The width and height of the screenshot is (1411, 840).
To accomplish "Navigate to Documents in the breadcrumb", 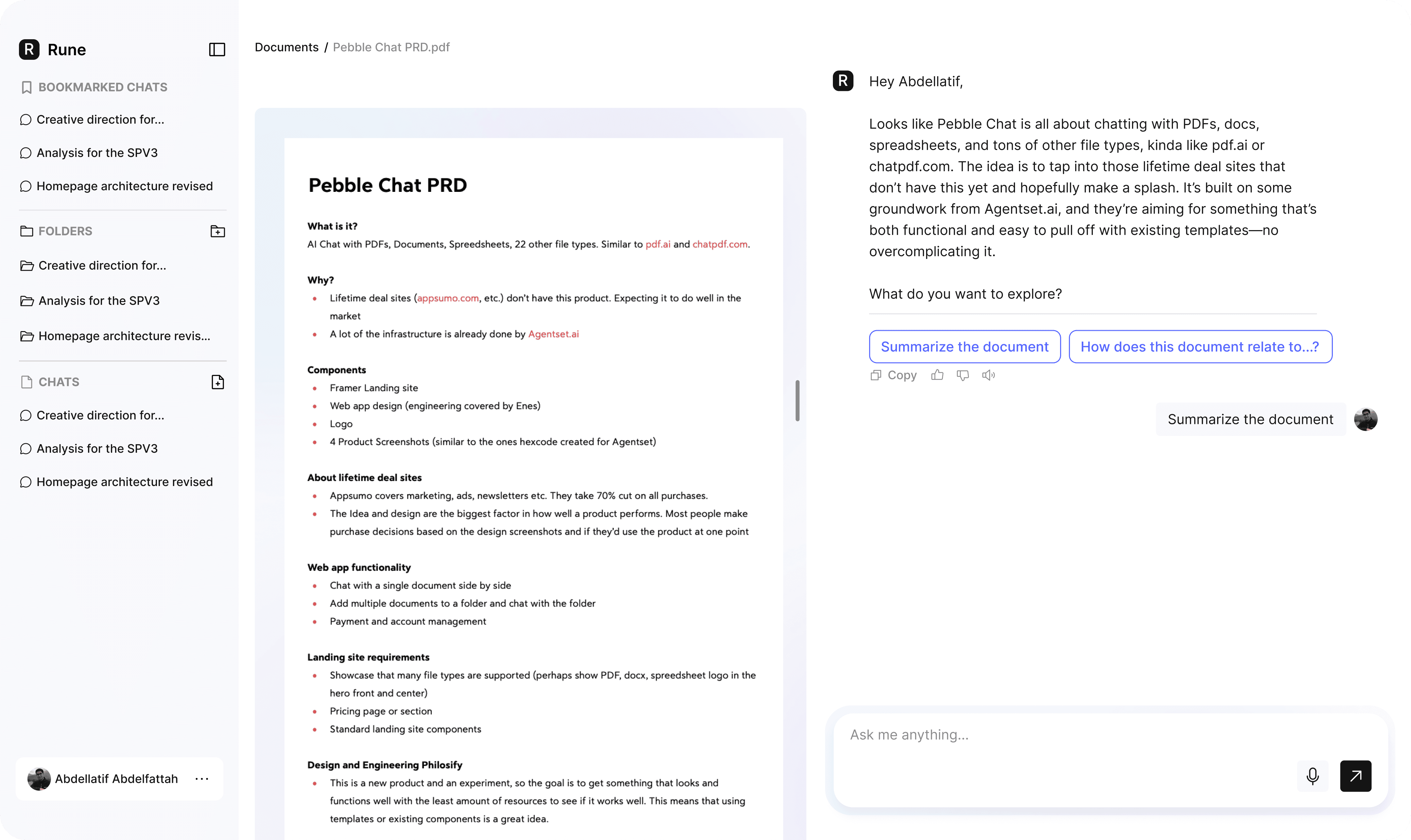I will 286,47.
